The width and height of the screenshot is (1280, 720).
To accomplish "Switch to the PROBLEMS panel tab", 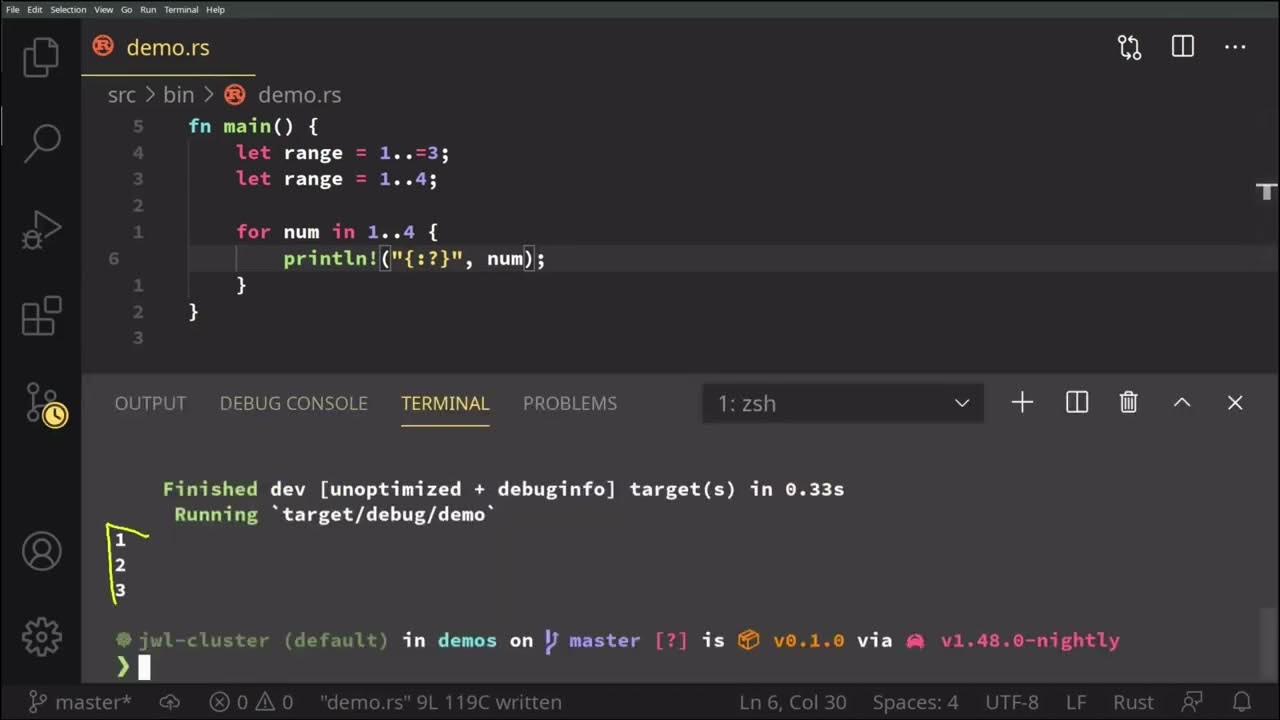I will 570,403.
